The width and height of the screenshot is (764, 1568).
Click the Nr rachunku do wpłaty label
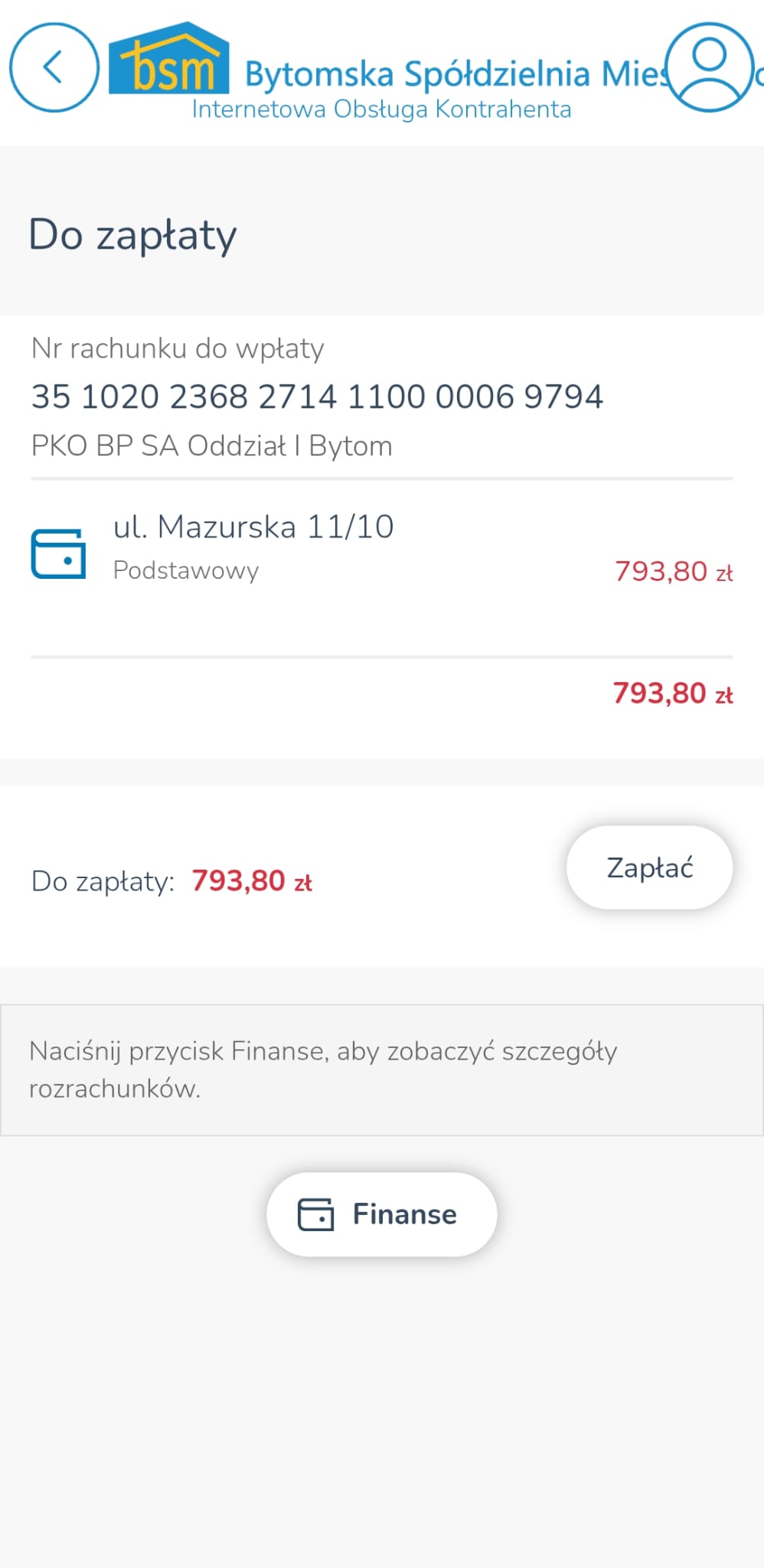click(x=178, y=348)
